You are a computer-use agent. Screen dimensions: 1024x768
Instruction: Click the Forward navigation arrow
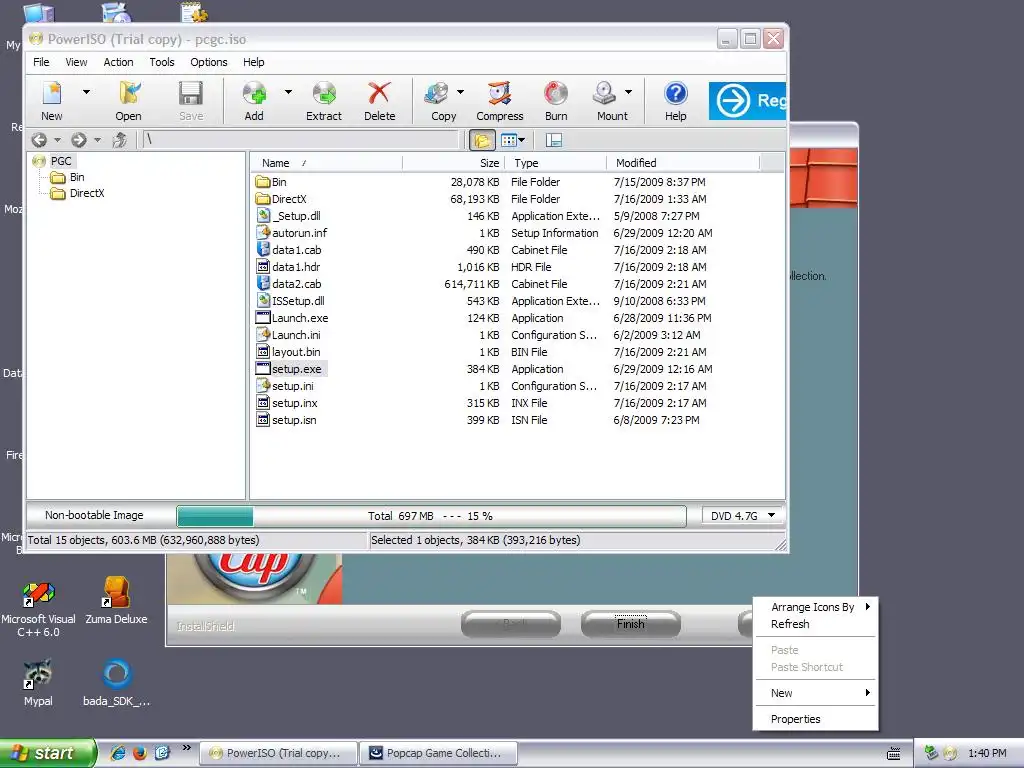pos(79,140)
